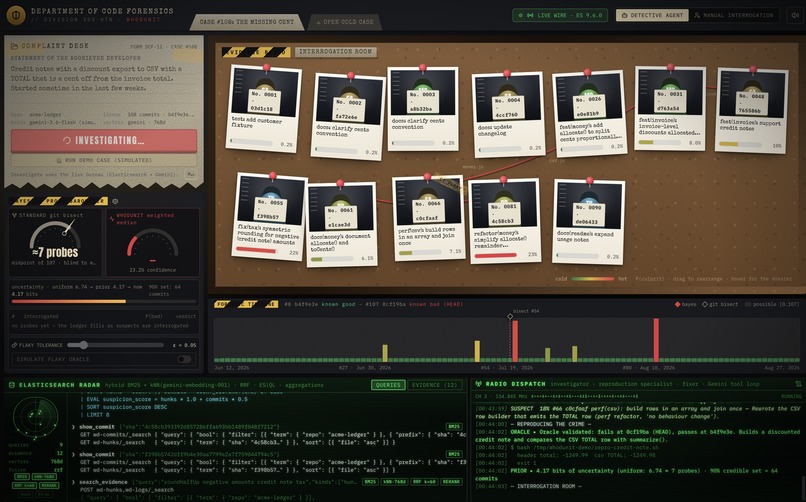The width and height of the screenshot is (806, 502).
Task: Click the settings gear beside the probes header
Action: [x=115, y=201]
